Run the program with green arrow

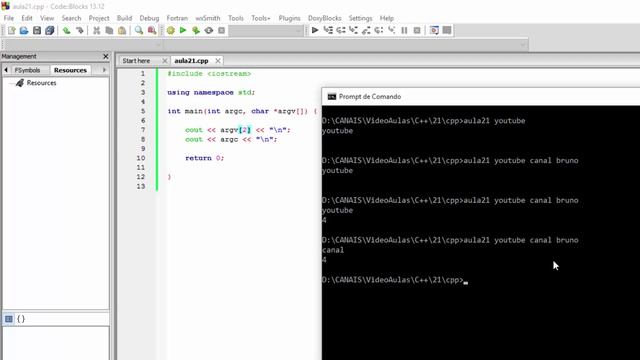pyautogui.click(x=183, y=31)
